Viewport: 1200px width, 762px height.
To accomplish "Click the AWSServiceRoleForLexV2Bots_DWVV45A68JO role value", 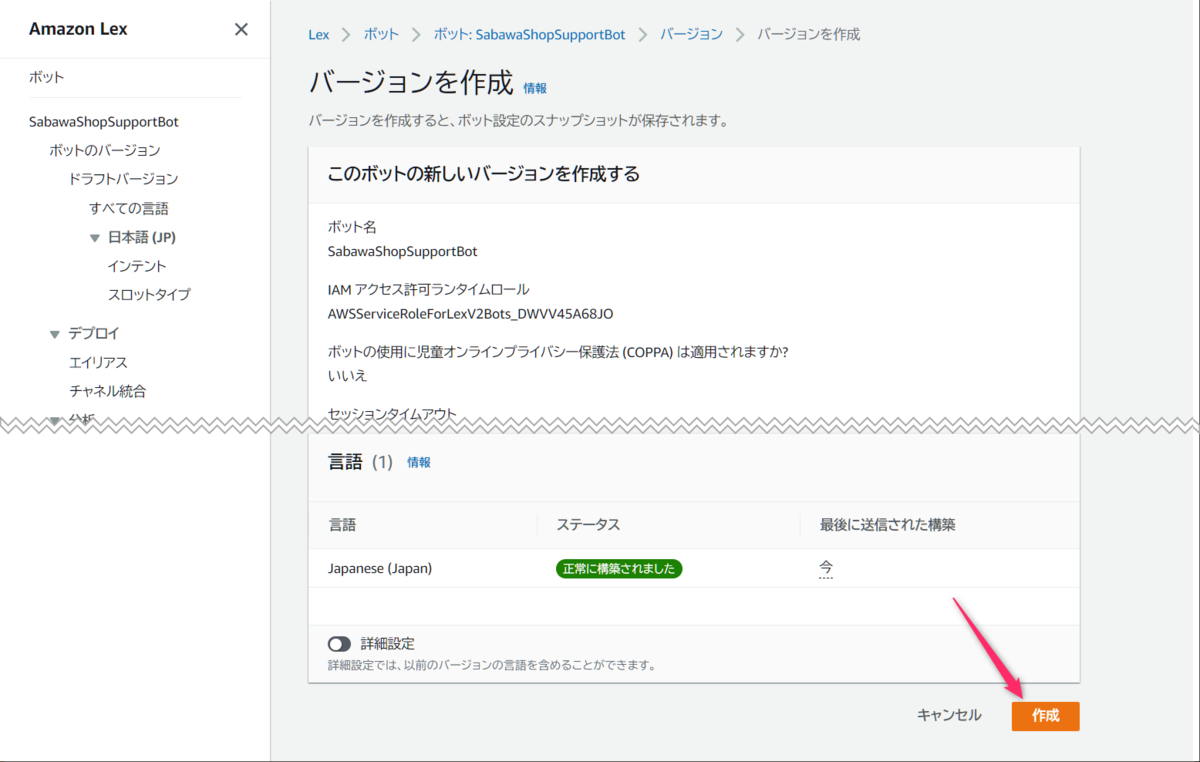I will point(470,313).
